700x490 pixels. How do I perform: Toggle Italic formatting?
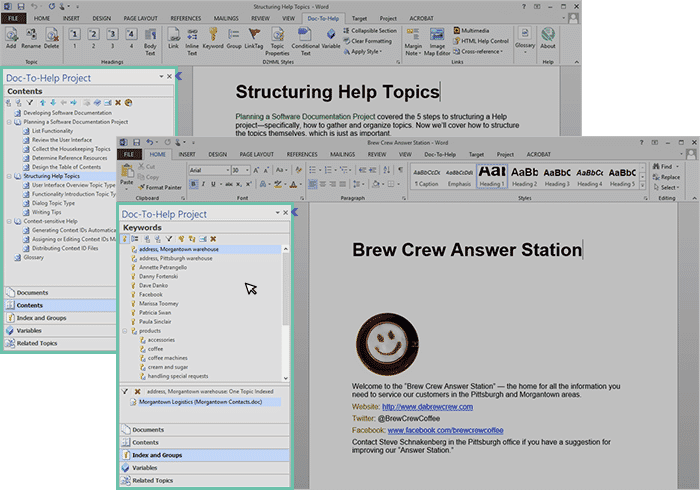(204, 184)
